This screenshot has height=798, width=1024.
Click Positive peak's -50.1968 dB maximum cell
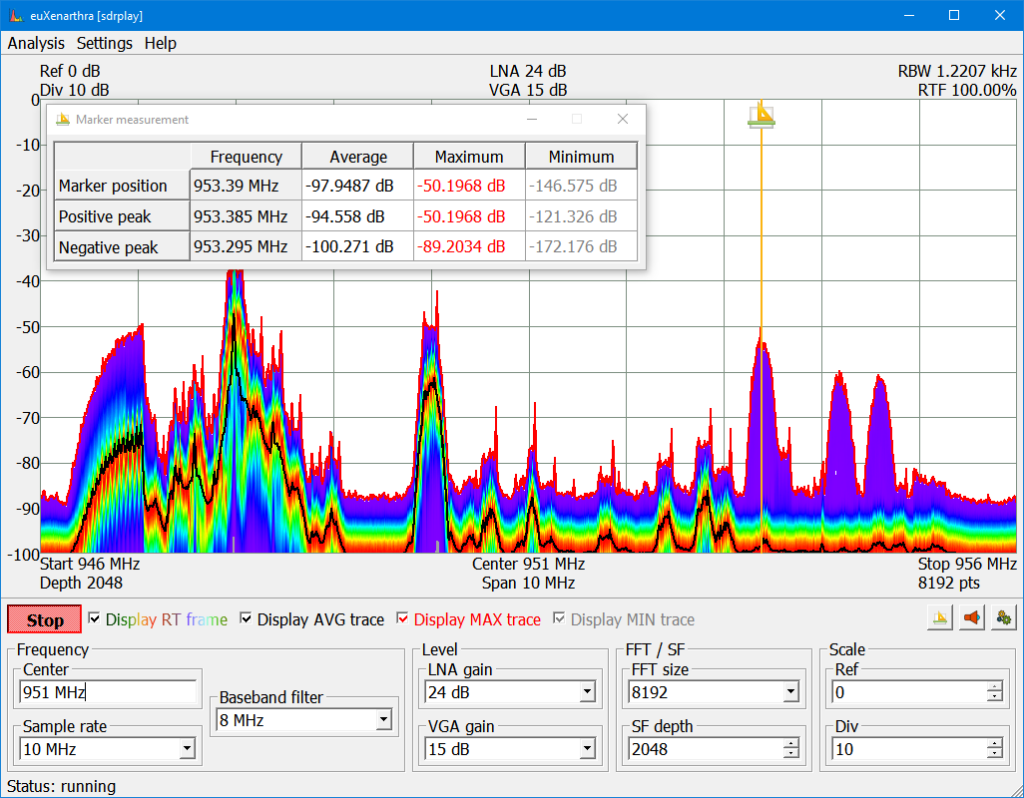click(470, 216)
